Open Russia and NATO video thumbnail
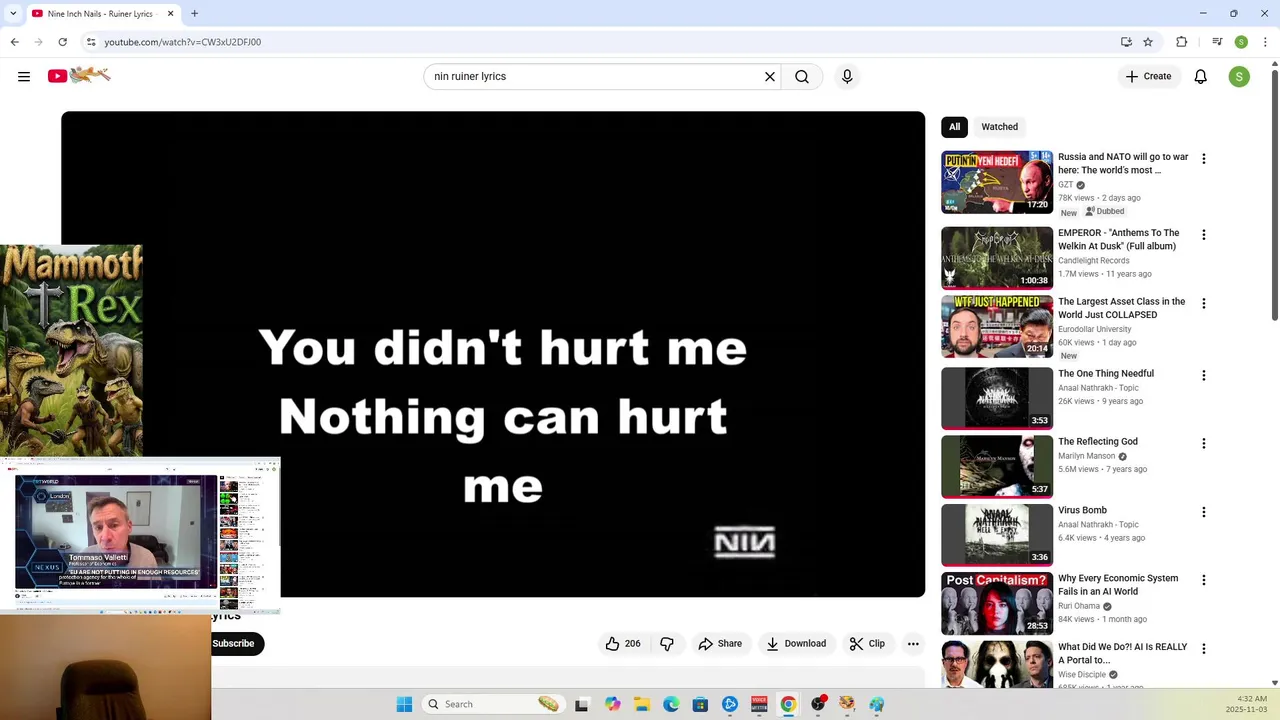1280x720 pixels. click(997, 182)
